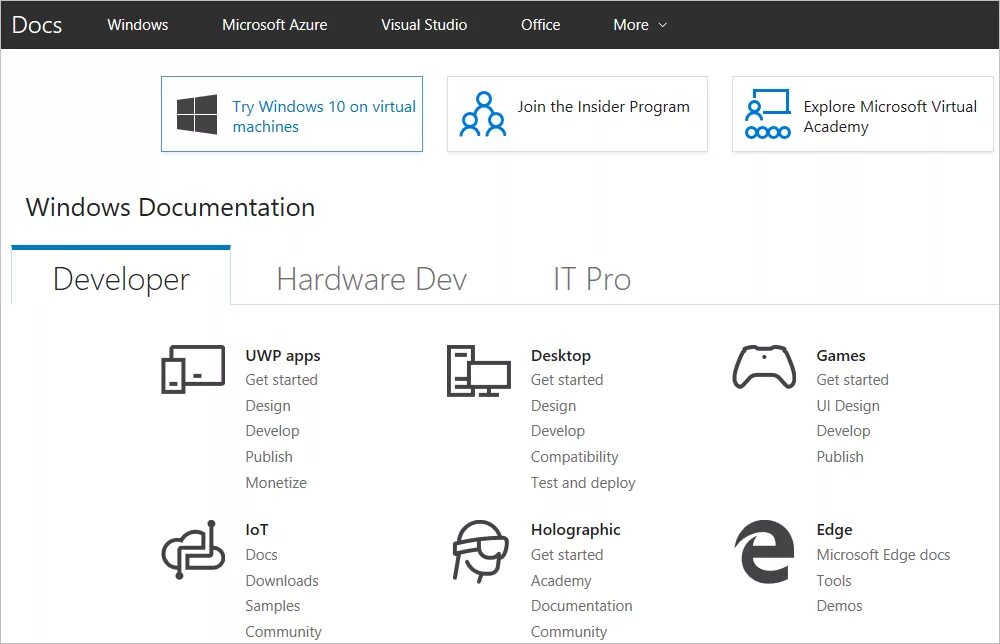1000x644 pixels.
Task: Open the UWP apps heading link
Action: point(283,356)
